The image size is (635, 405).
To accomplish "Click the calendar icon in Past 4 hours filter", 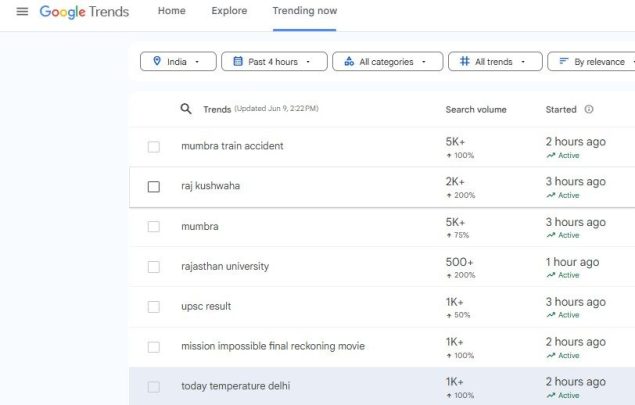I will (x=238, y=61).
